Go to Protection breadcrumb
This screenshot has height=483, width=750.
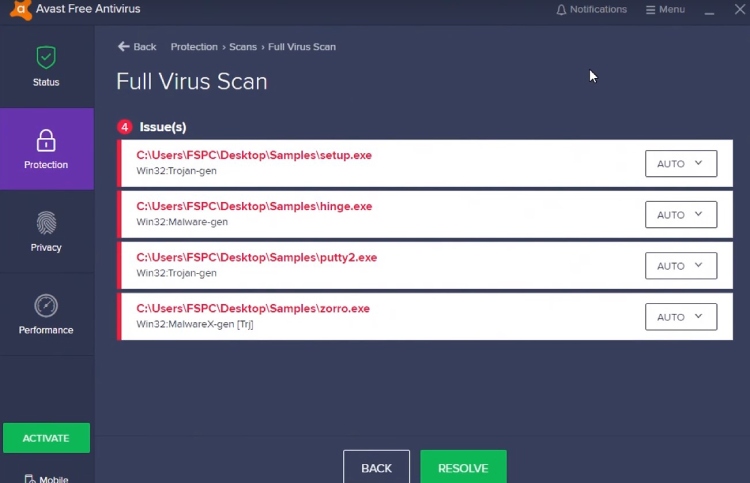(x=194, y=47)
